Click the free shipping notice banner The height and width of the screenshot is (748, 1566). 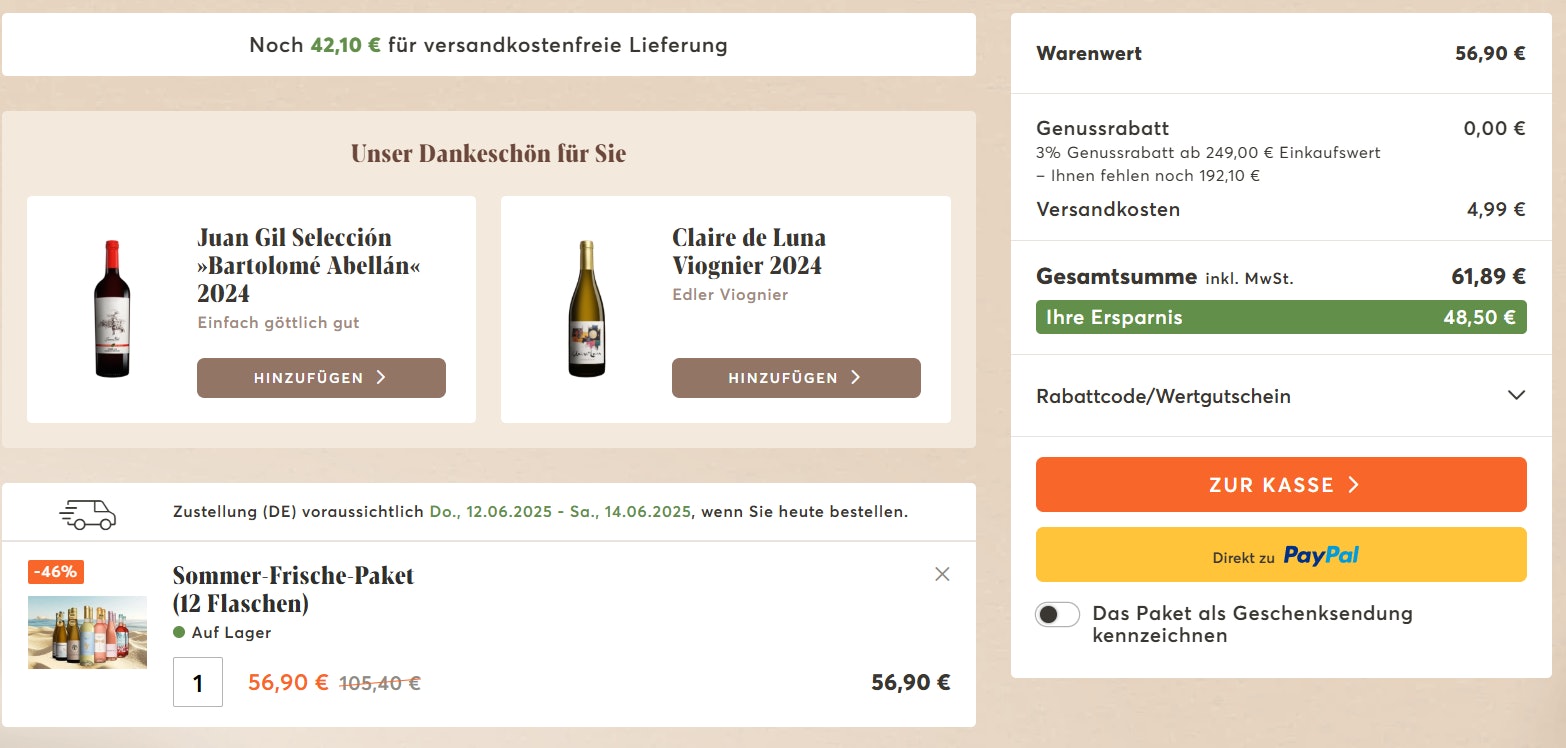(x=488, y=45)
